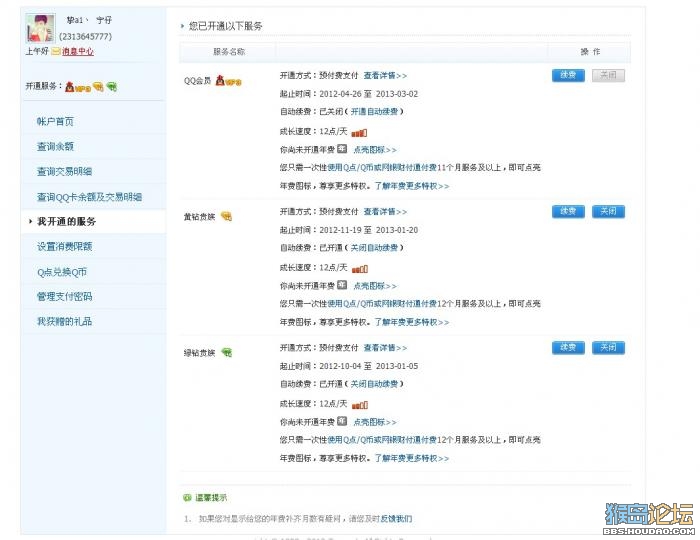Screen dimensions: 700x540
Task: Click growth speed bar icon in QQ会员 row
Action: (x=359, y=133)
